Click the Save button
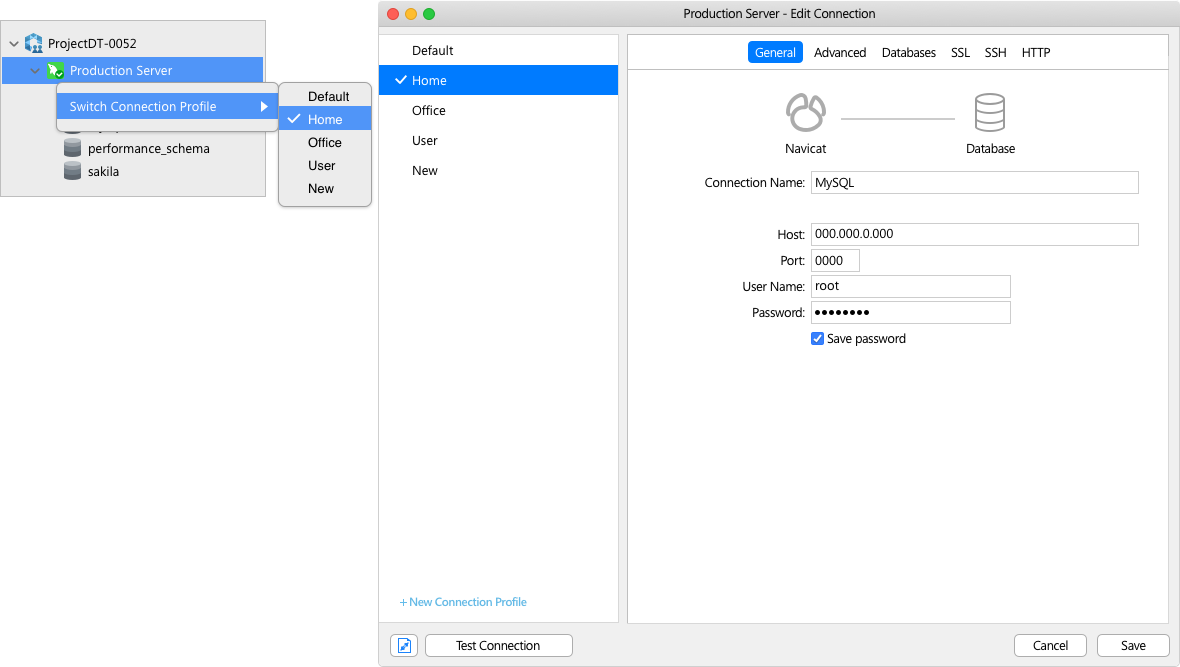Image resolution: width=1180 pixels, height=667 pixels. pos(1132,645)
